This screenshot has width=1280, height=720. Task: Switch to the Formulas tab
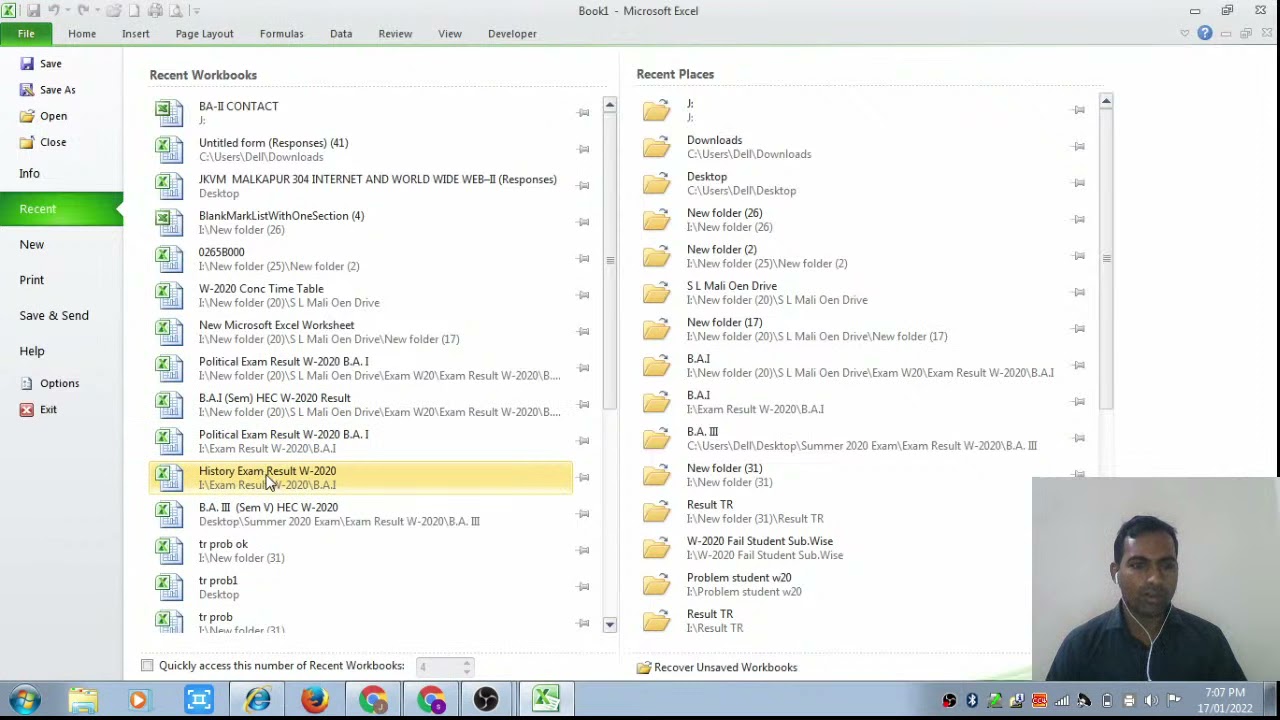[281, 34]
